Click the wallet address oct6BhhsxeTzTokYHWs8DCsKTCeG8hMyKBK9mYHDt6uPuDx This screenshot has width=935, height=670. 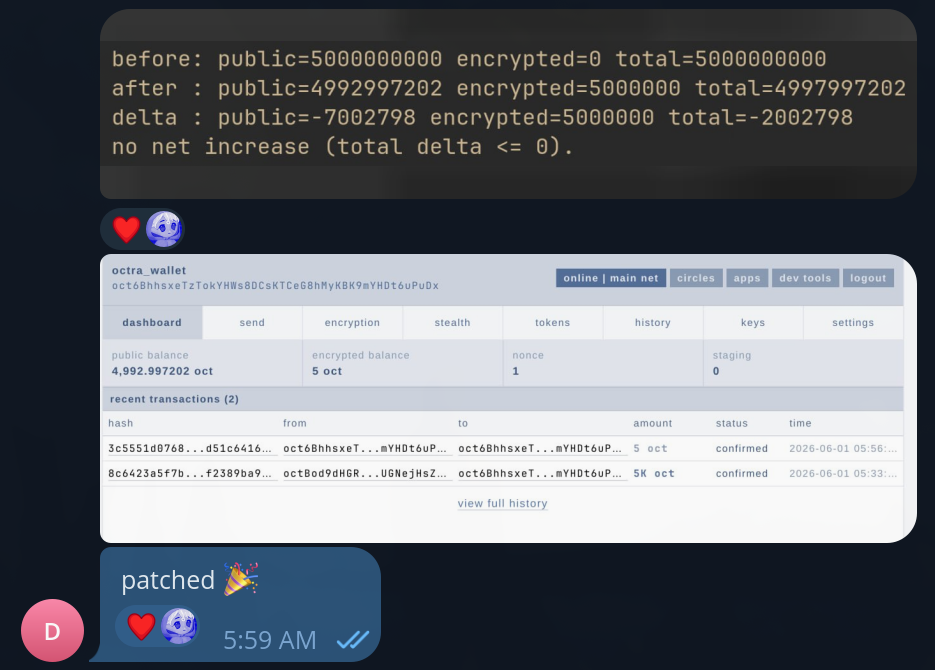[x=275, y=286]
